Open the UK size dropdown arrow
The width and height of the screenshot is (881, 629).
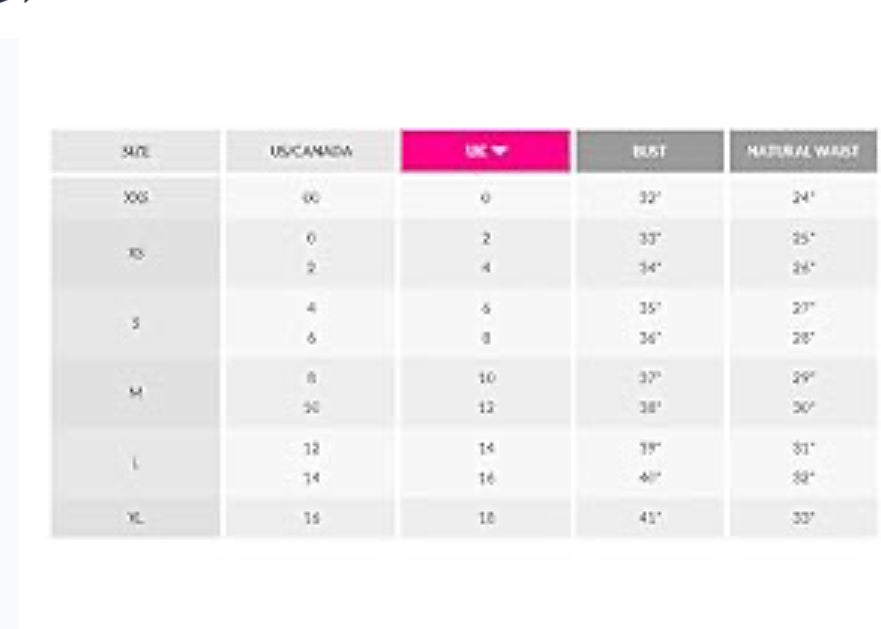click(x=500, y=151)
